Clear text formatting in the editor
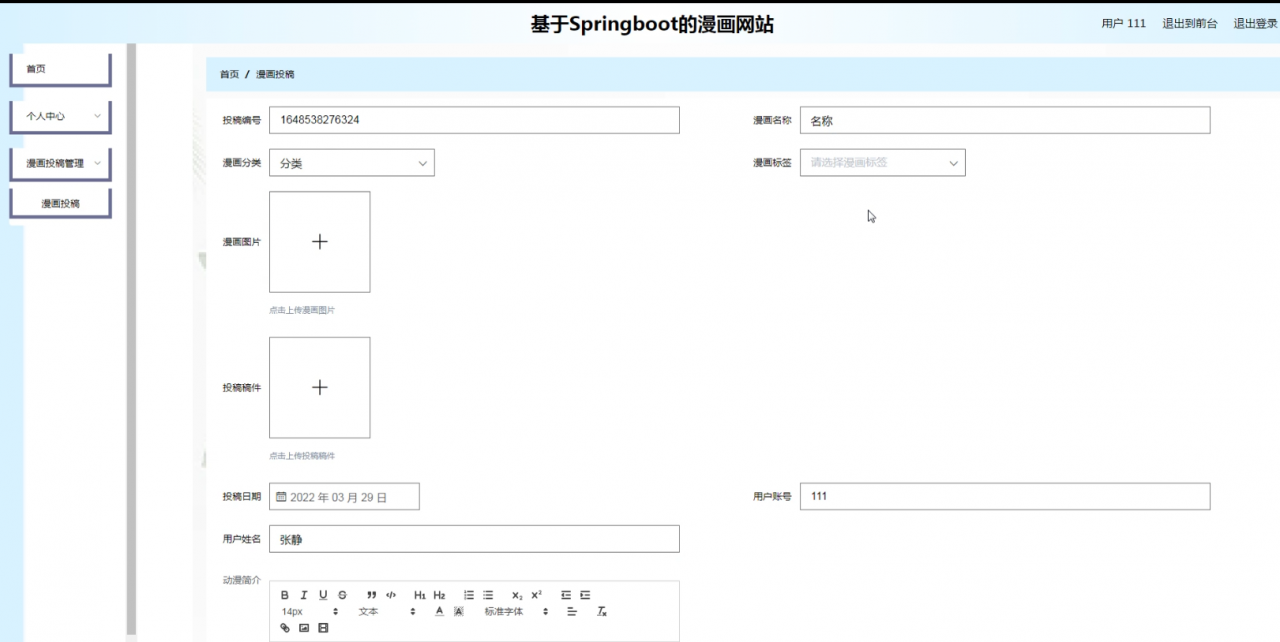Screen dimensions: 1280x642 click(x=602, y=611)
